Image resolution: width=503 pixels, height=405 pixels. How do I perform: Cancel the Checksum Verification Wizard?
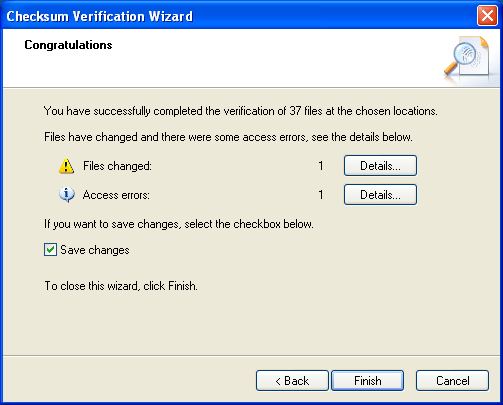pyautogui.click(x=452, y=381)
